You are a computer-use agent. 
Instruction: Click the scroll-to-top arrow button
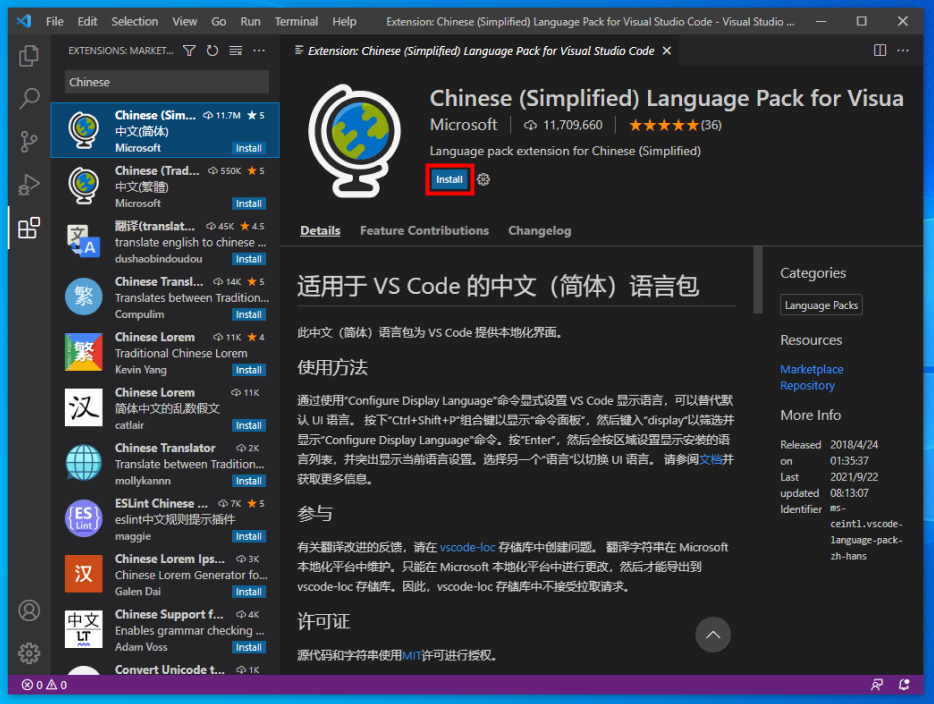tap(713, 635)
